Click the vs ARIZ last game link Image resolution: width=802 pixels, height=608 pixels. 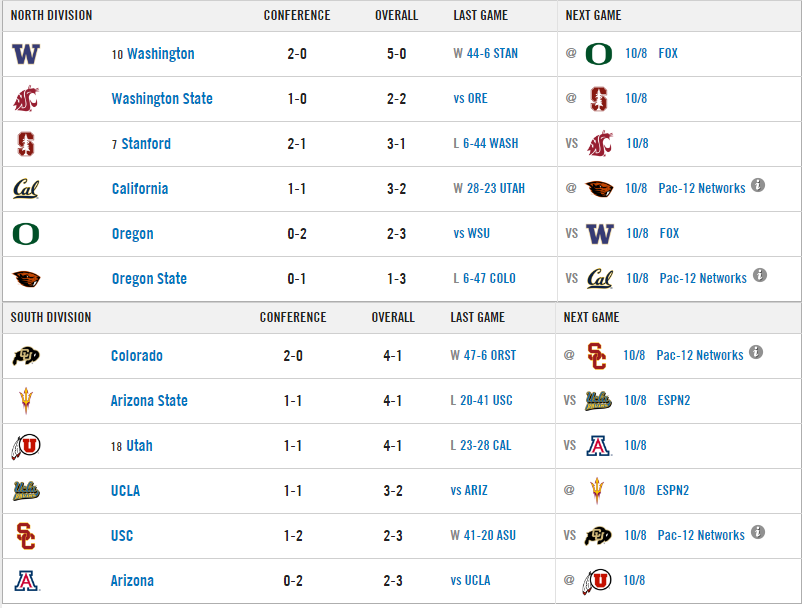tap(469, 490)
